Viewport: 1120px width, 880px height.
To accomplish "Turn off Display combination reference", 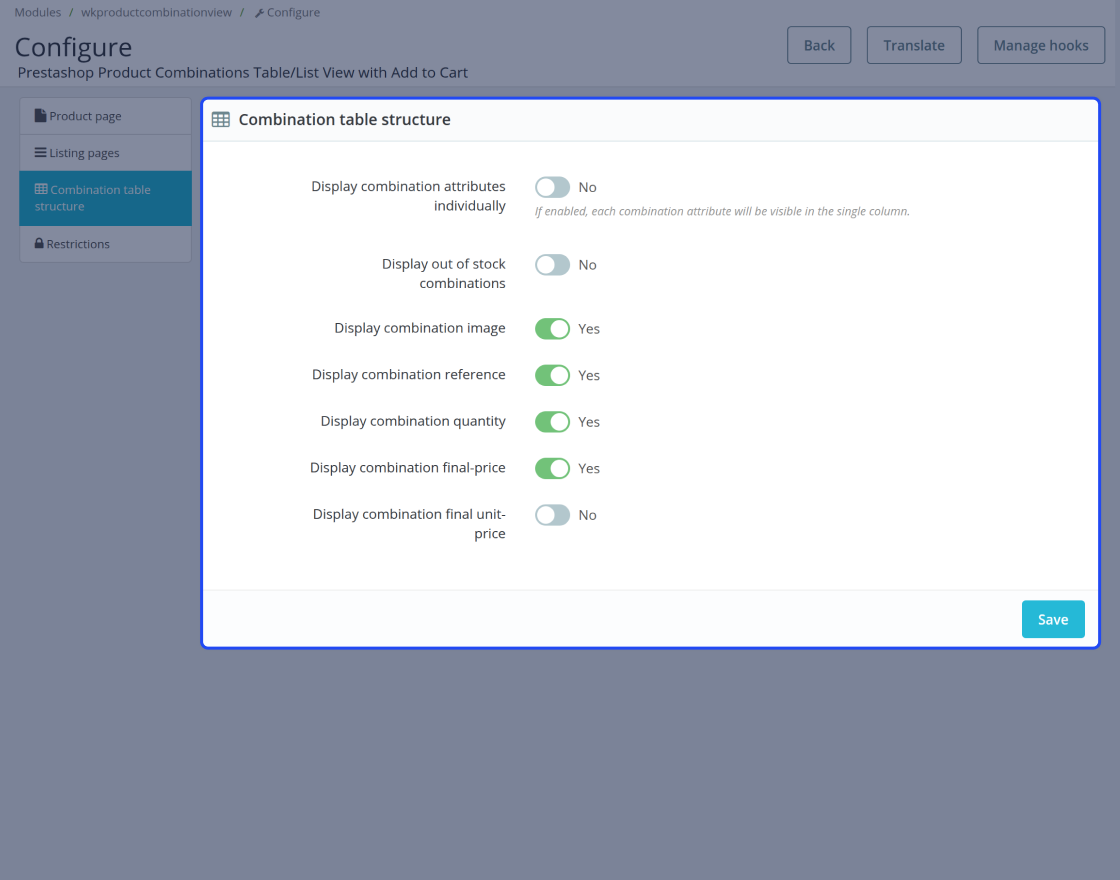I will (x=552, y=375).
